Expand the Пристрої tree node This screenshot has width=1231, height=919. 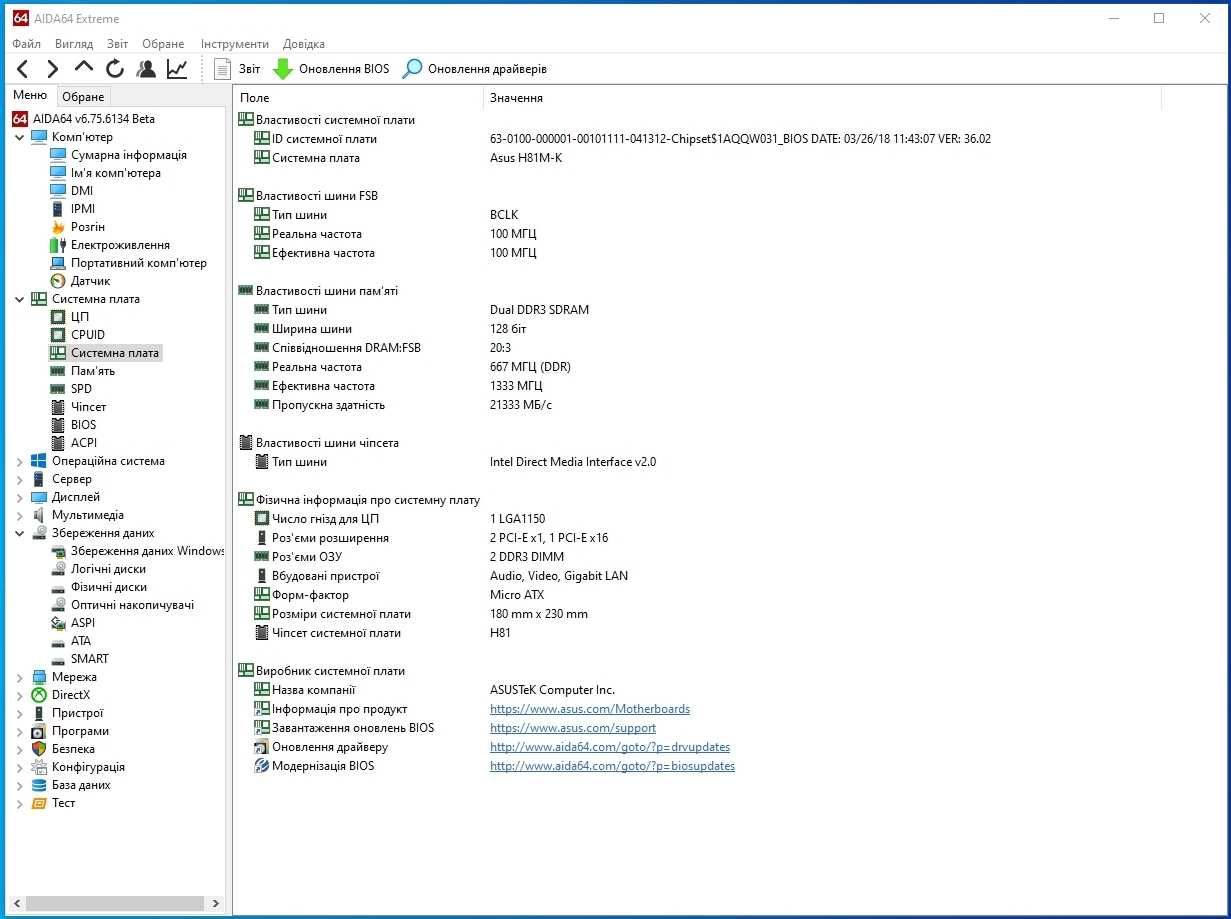20,713
